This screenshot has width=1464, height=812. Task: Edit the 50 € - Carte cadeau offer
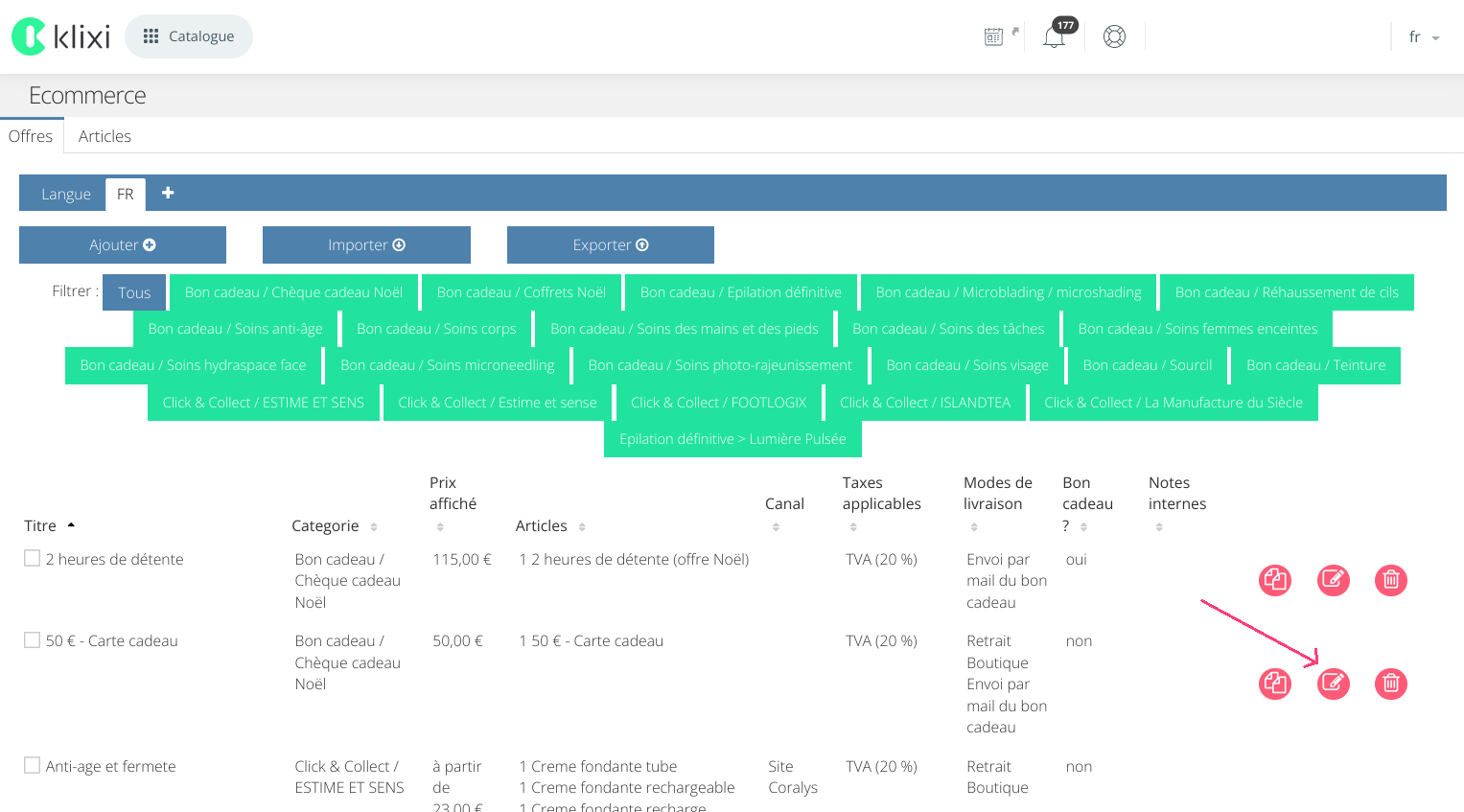[1333, 684]
